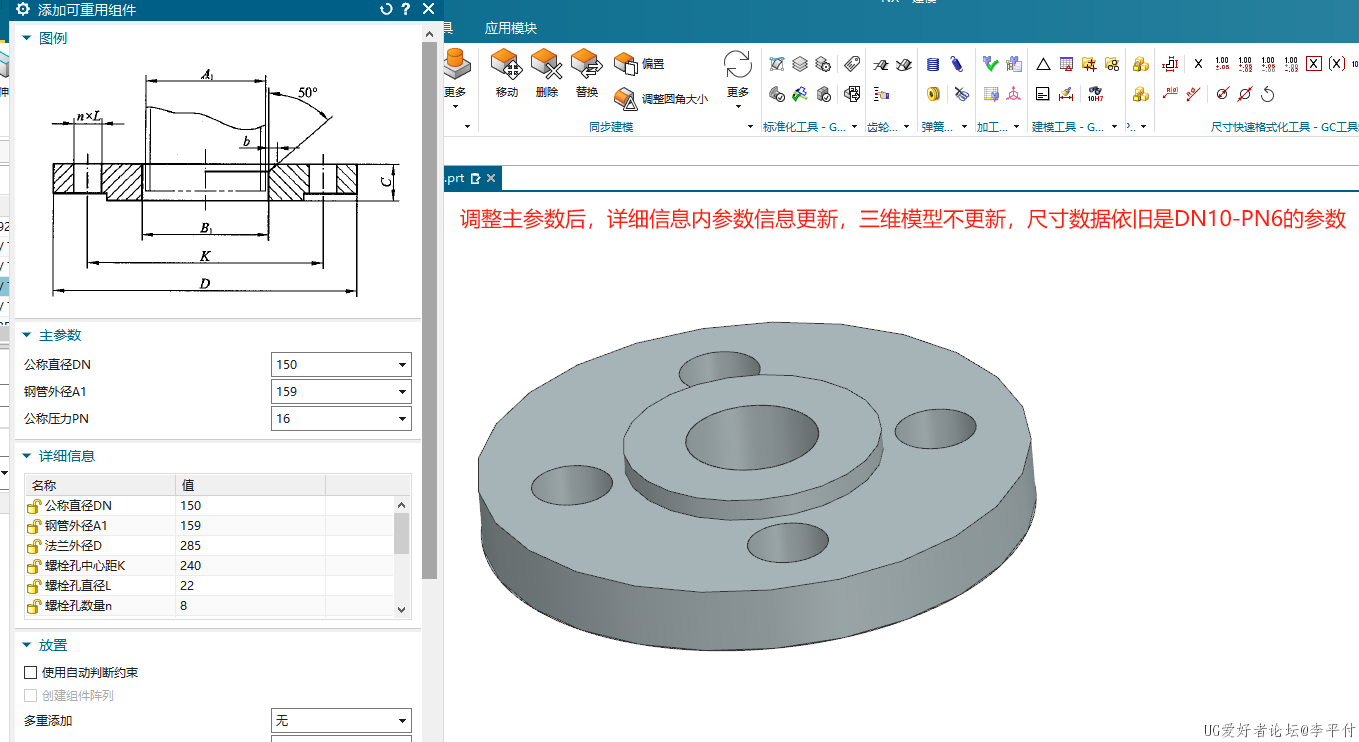This screenshot has height=742, width=1359.
Task: Click the stacked layers icon in standardization tools
Action: (800, 64)
